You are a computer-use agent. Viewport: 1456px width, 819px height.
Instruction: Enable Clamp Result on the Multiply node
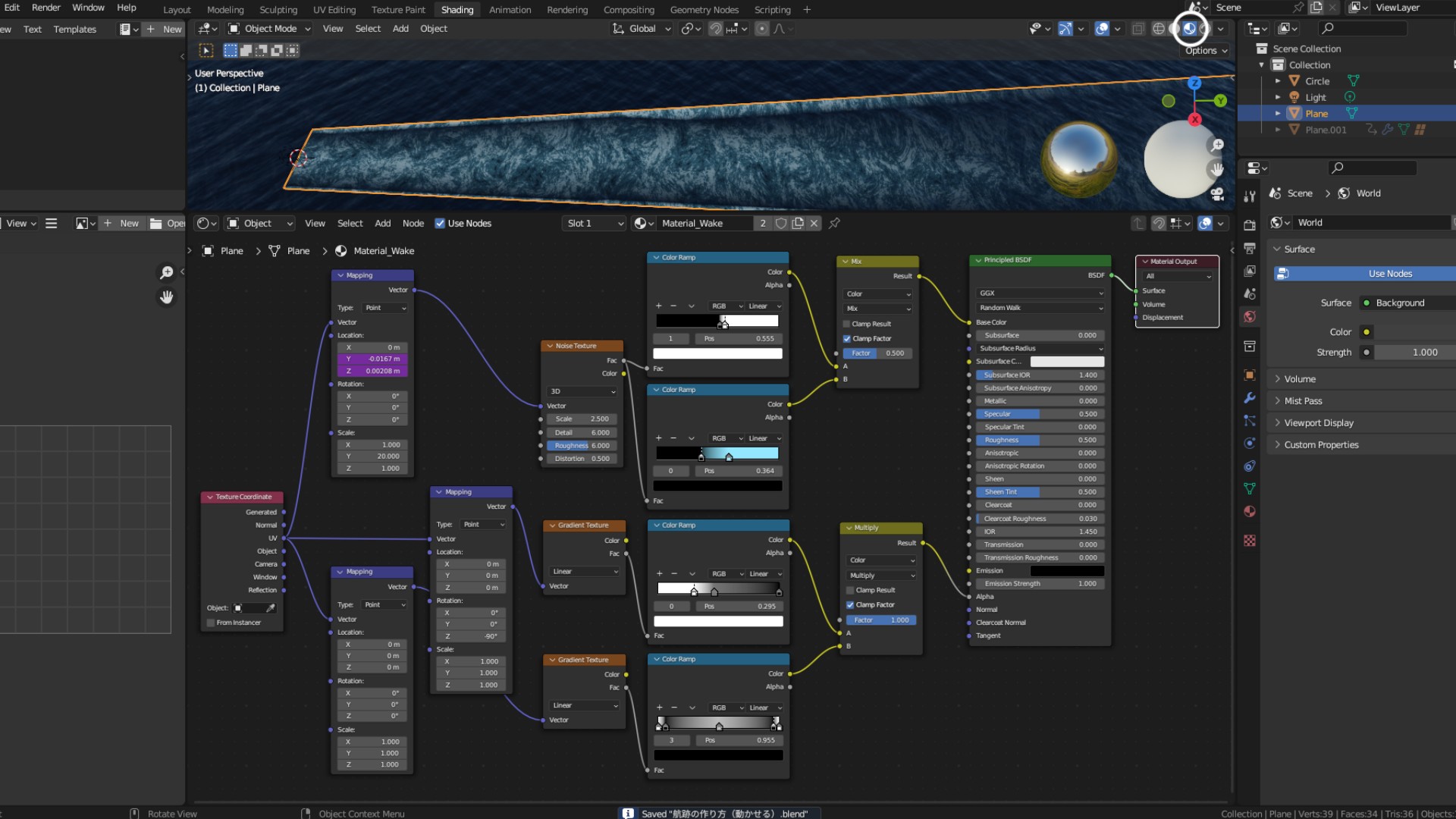pos(850,590)
